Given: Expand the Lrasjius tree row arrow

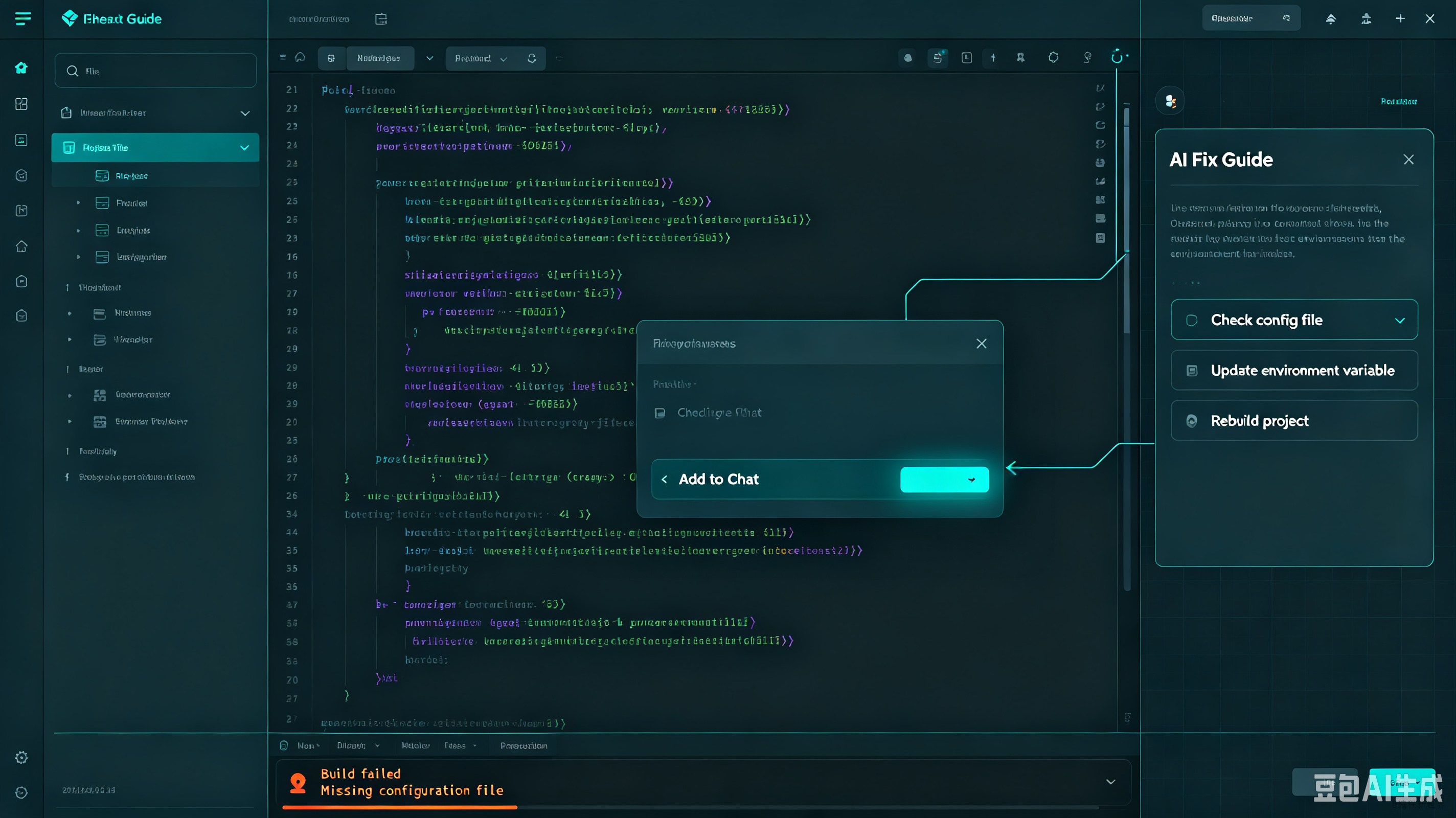Looking at the screenshot, I should coord(79,230).
